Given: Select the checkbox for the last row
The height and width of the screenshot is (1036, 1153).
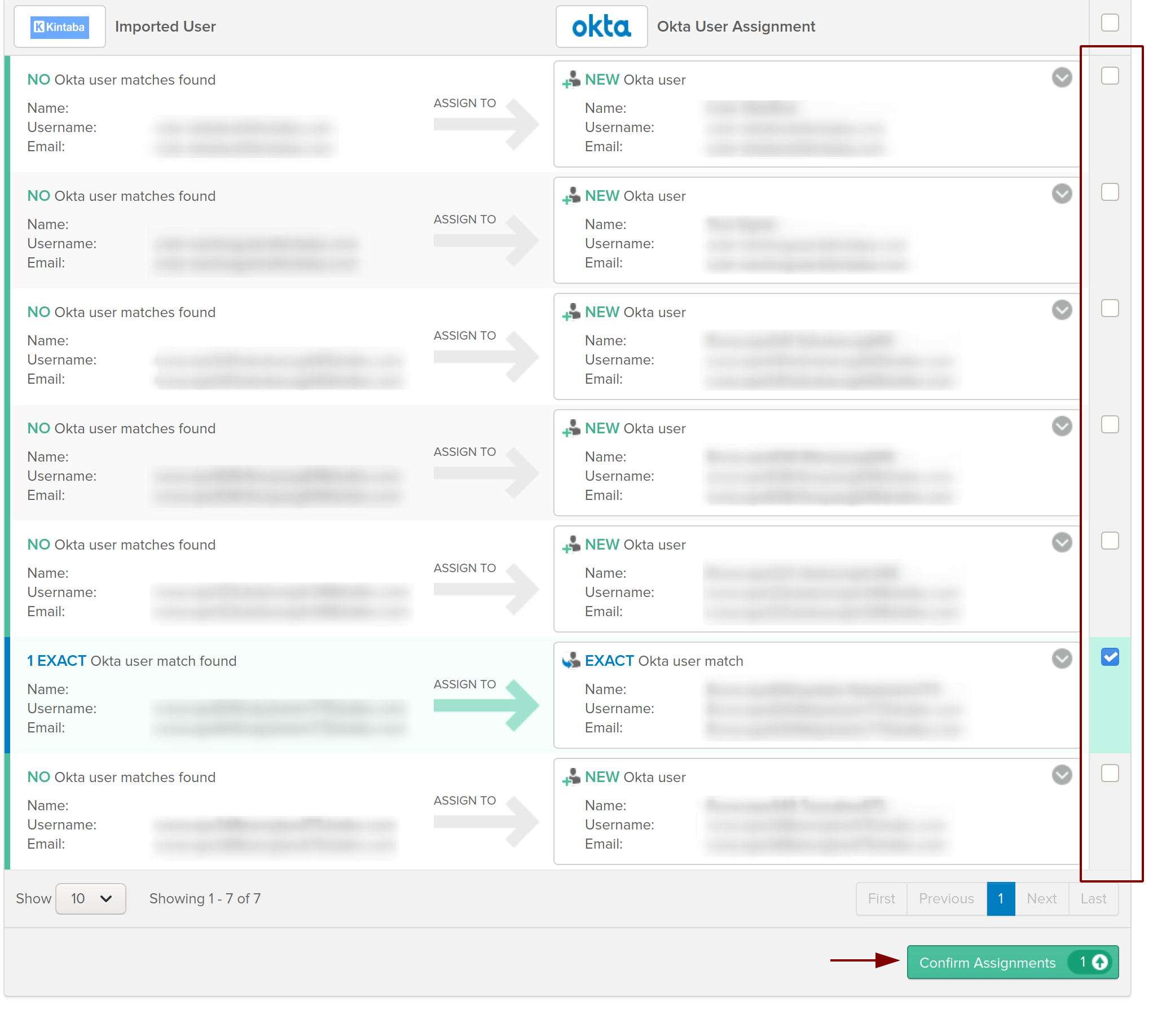Looking at the screenshot, I should tap(1110, 773).
